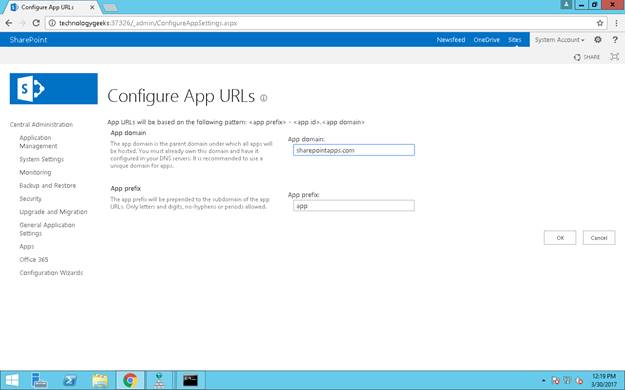625x390 pixels.
Task: Open Sites in the top bar
Action: click(x=515, y=39)
